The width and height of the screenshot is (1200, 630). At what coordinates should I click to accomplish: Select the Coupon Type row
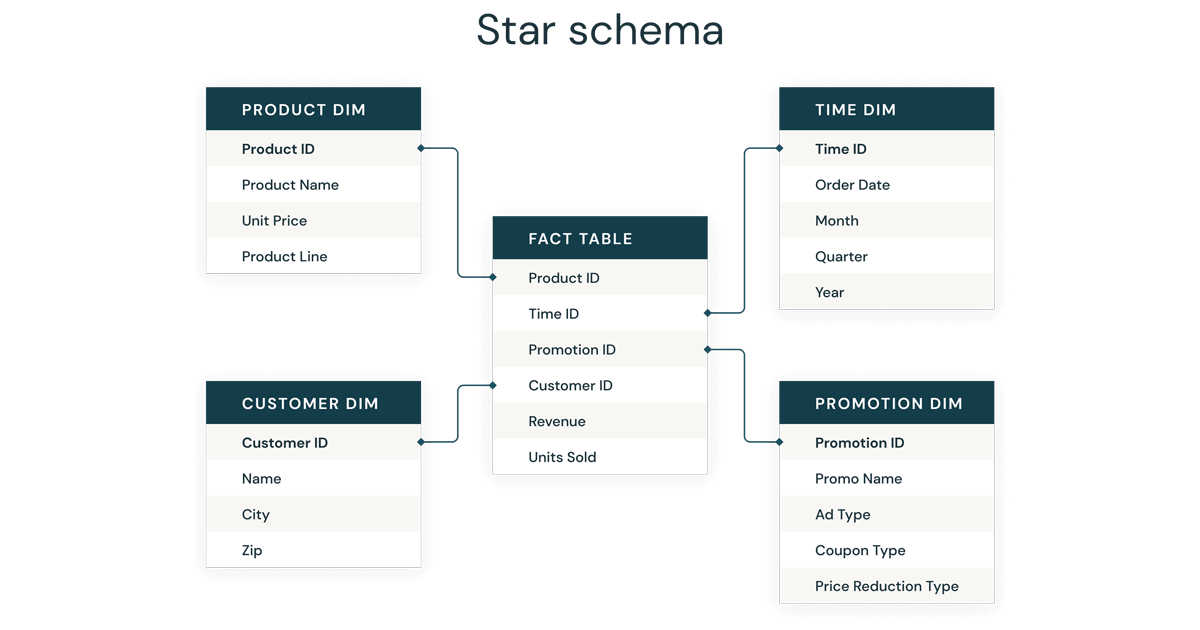(x=860, y=551)
